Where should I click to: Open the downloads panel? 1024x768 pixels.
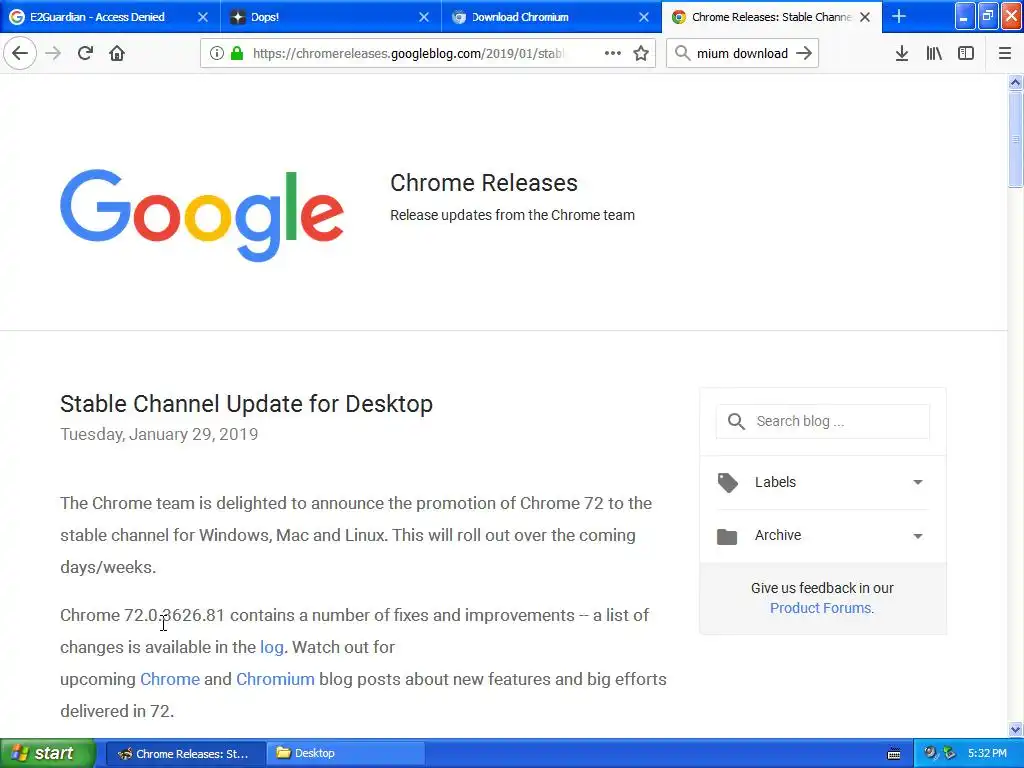click(902, 53)
